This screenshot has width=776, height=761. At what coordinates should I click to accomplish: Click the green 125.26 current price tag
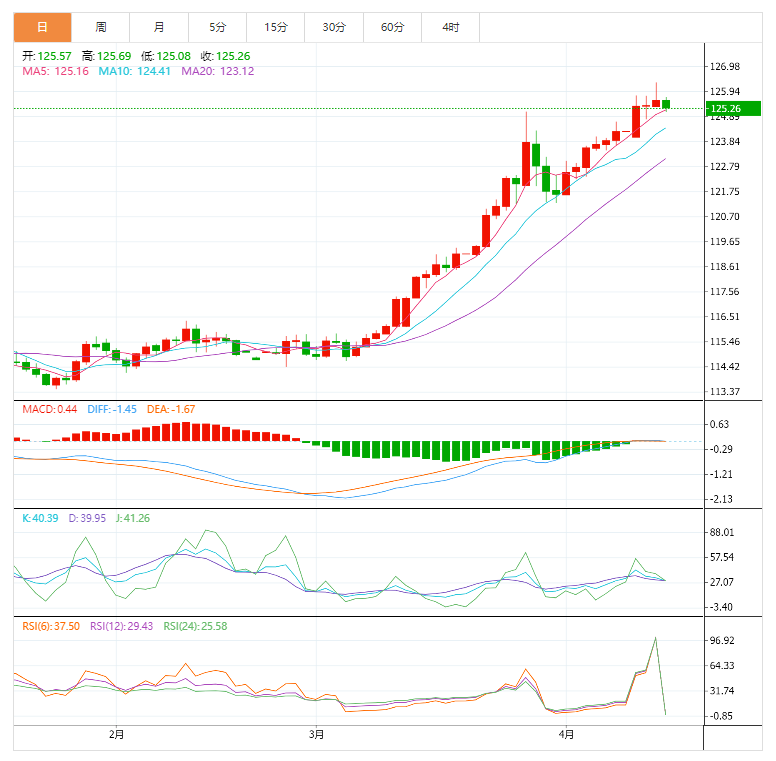coord(733,108)
